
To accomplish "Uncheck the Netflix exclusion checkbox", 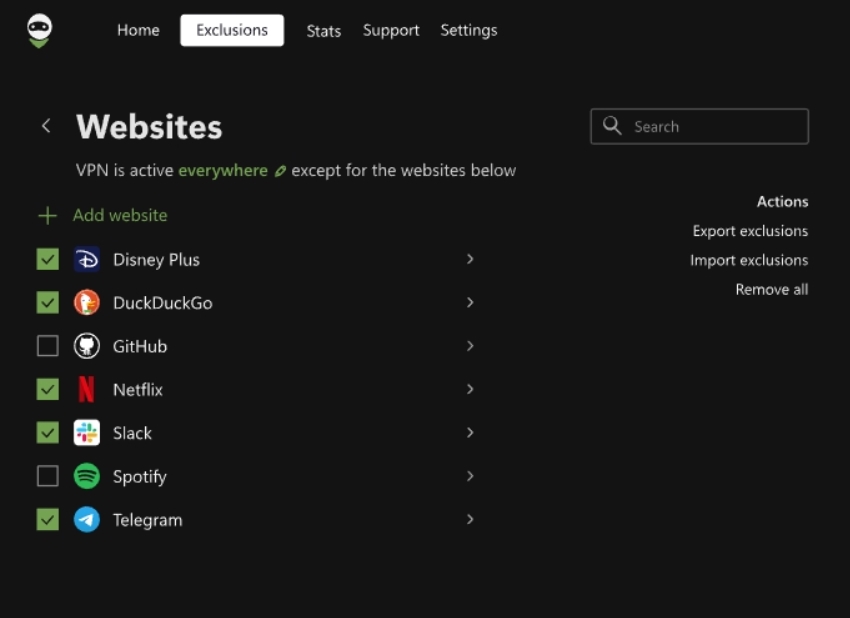I will point(48,390).
